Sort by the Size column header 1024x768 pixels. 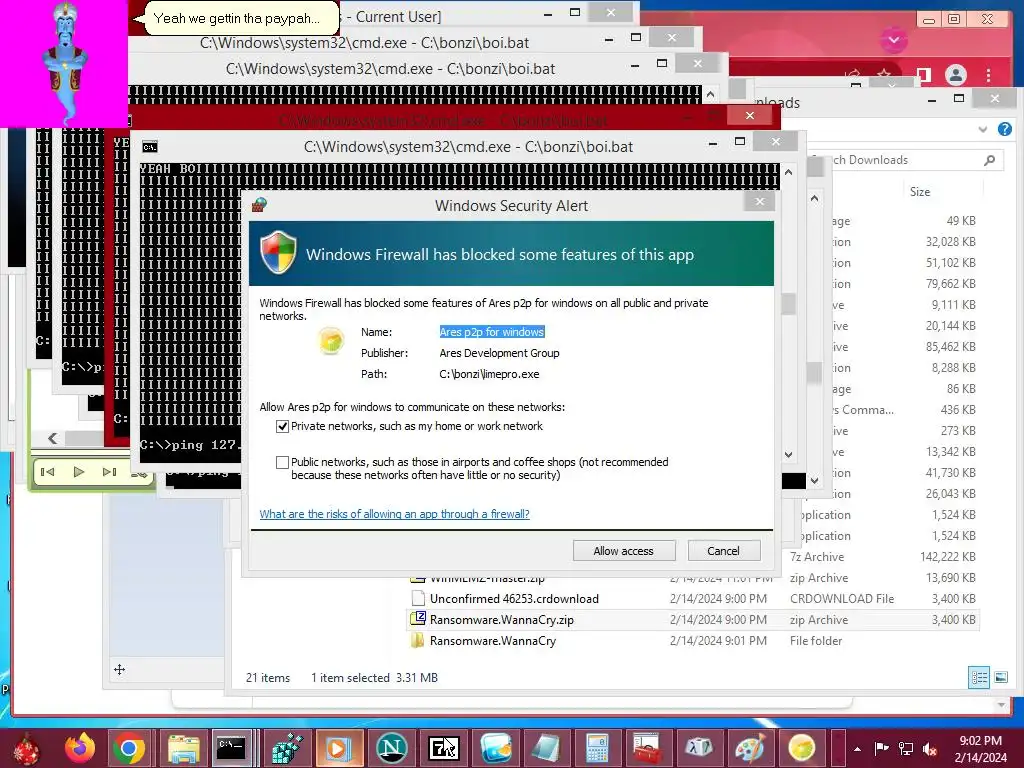tap(920, 191)
